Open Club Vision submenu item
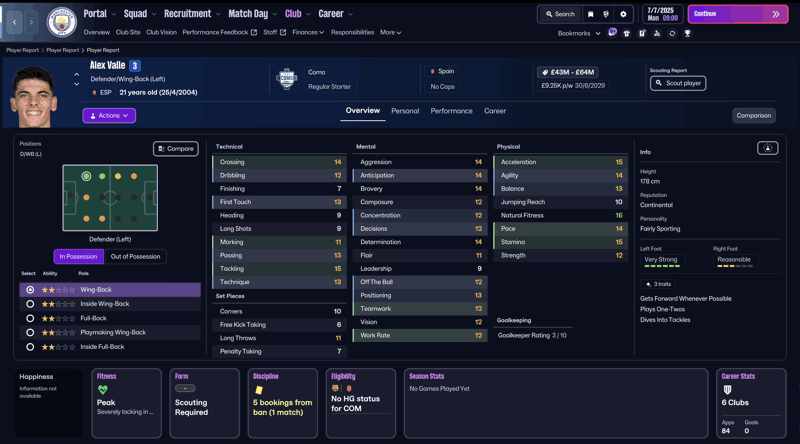The height and width of the screenshot is (444, 800). 161,32
